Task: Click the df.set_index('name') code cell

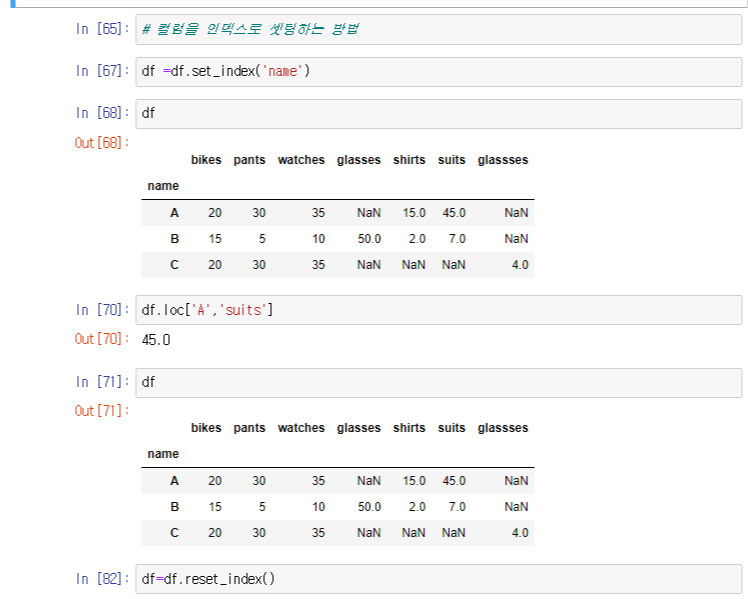Action: (x=438, y=72)
